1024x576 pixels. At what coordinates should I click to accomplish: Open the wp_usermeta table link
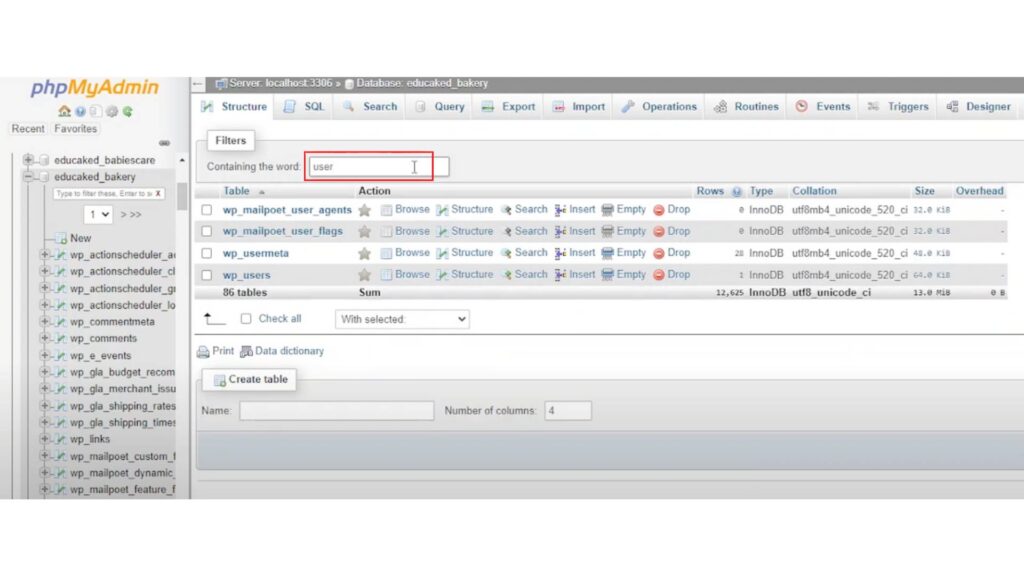255,253
